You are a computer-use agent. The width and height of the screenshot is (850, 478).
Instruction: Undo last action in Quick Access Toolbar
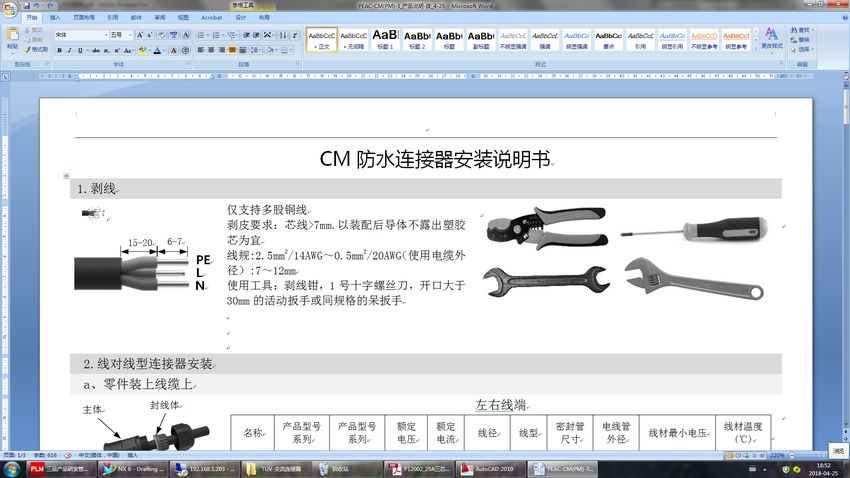[36, 5]
